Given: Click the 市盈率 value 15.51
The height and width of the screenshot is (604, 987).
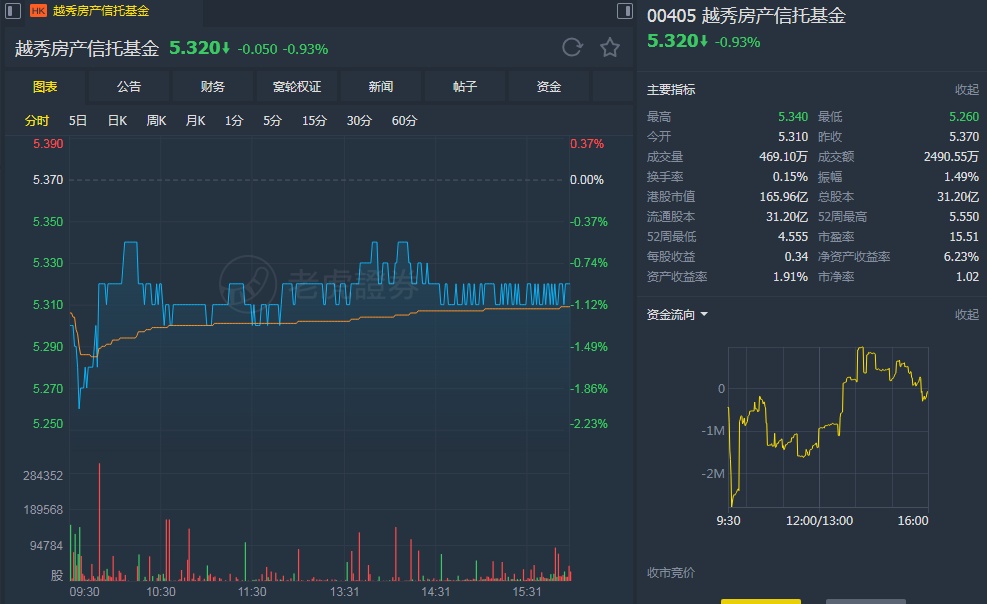Looking at the screenshot, I should (x=964, y=237).
